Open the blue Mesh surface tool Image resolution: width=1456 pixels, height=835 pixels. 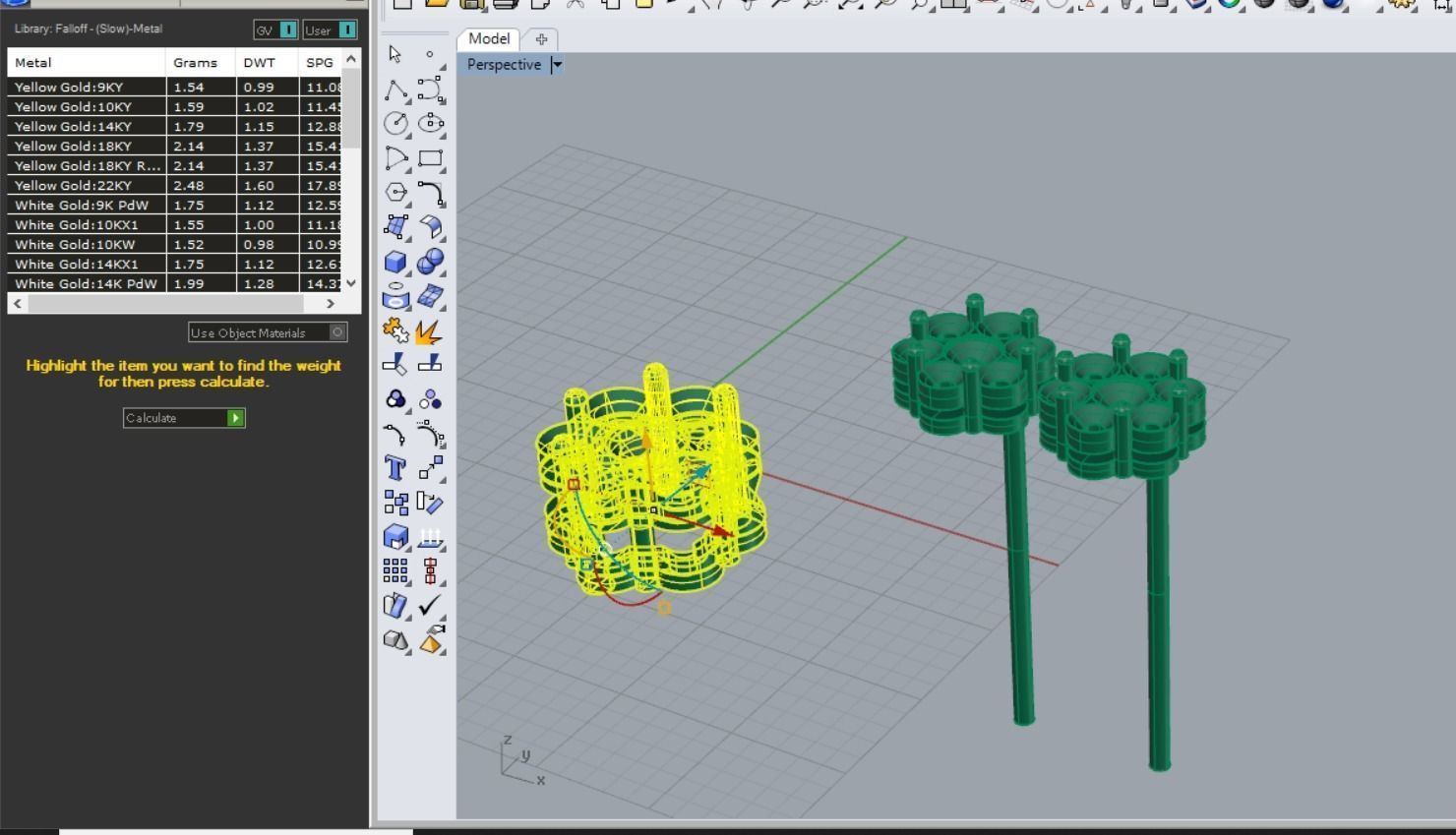coord(430,296)
